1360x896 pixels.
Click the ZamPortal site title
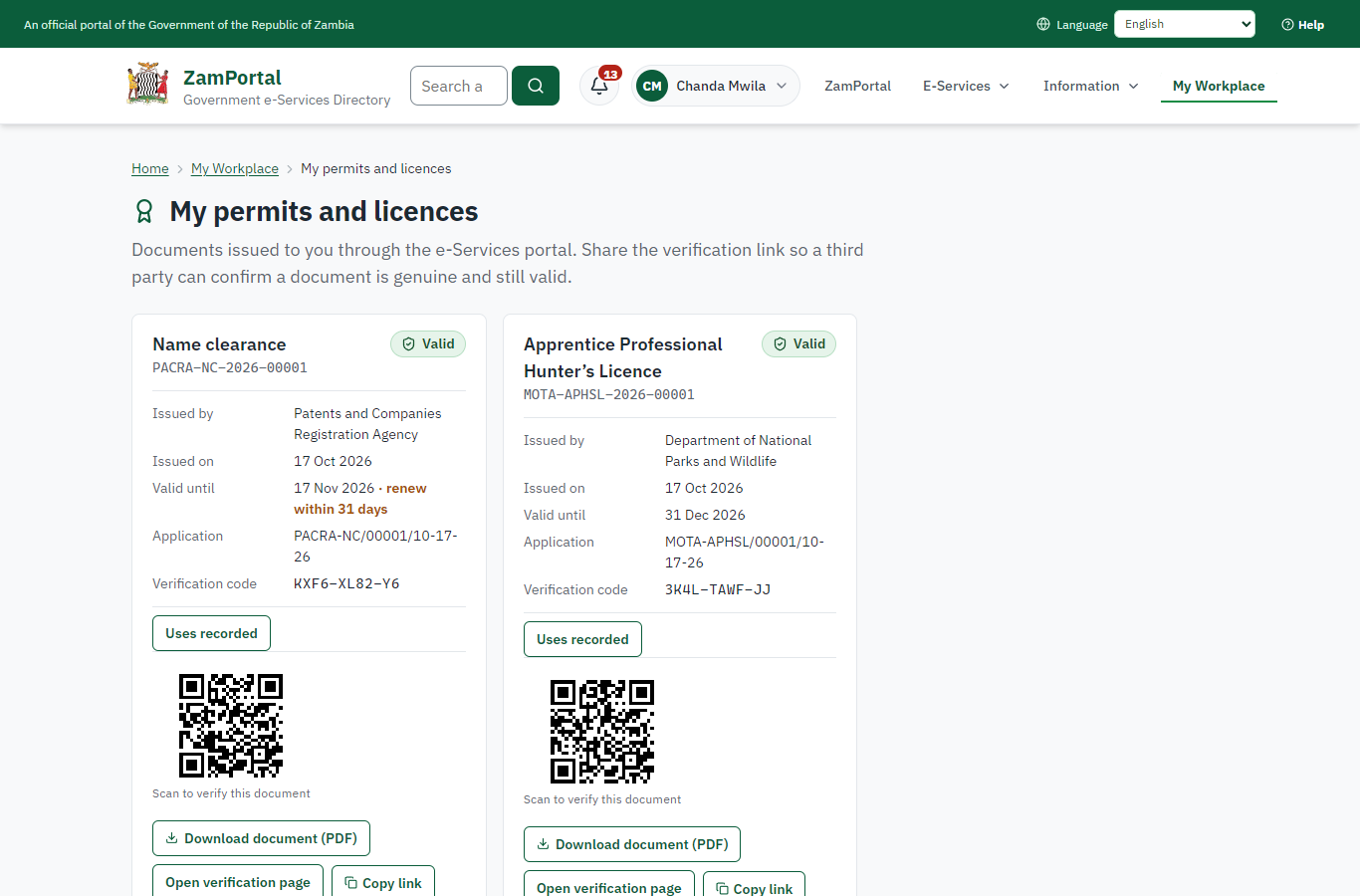point(232,77)
